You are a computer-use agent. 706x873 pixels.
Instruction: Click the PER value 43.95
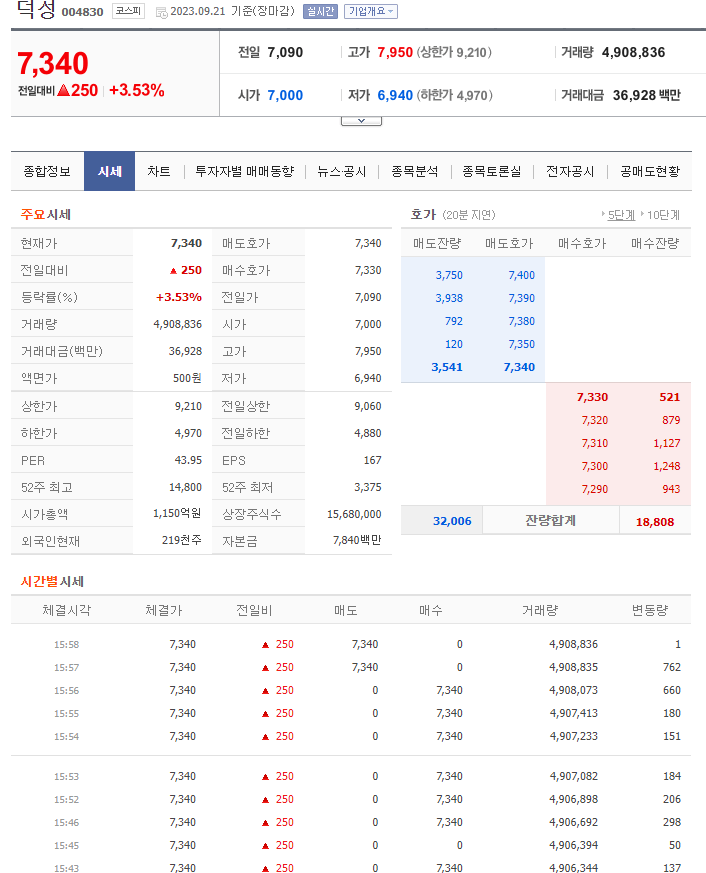point(188,460)
